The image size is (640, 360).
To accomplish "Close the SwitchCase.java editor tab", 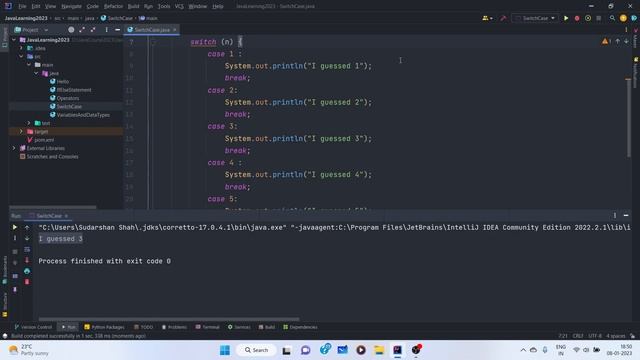I will (175, 30).
